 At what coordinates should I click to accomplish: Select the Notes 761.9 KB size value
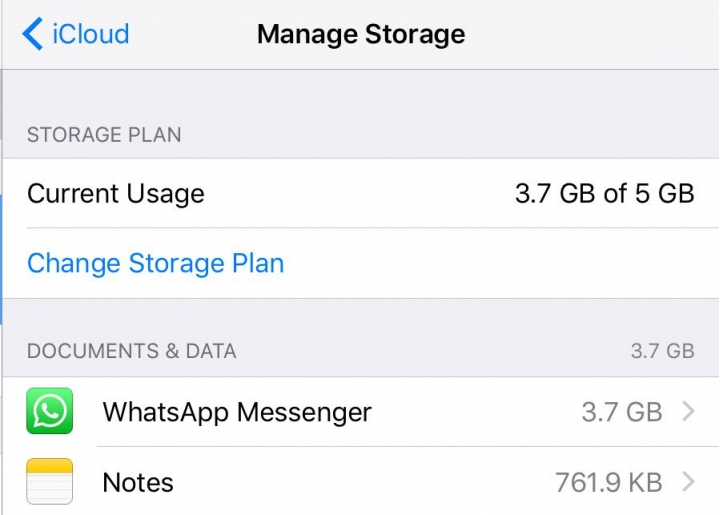pos(609,482)
